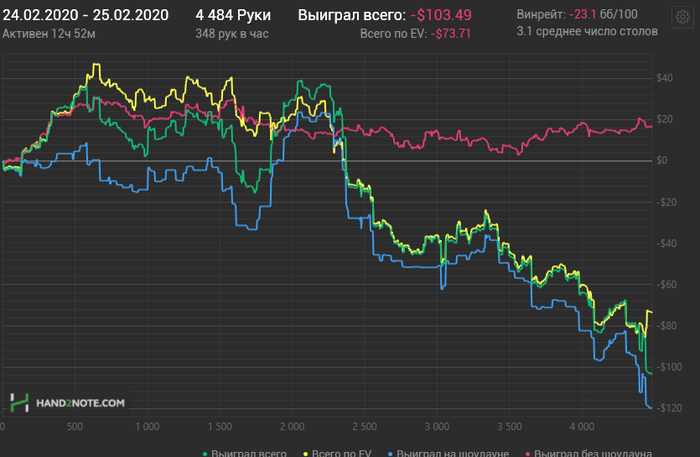Click the blue legend dot for 'Выиграл на шоудауне'
The image size is (700, 457).
(390, 454)
